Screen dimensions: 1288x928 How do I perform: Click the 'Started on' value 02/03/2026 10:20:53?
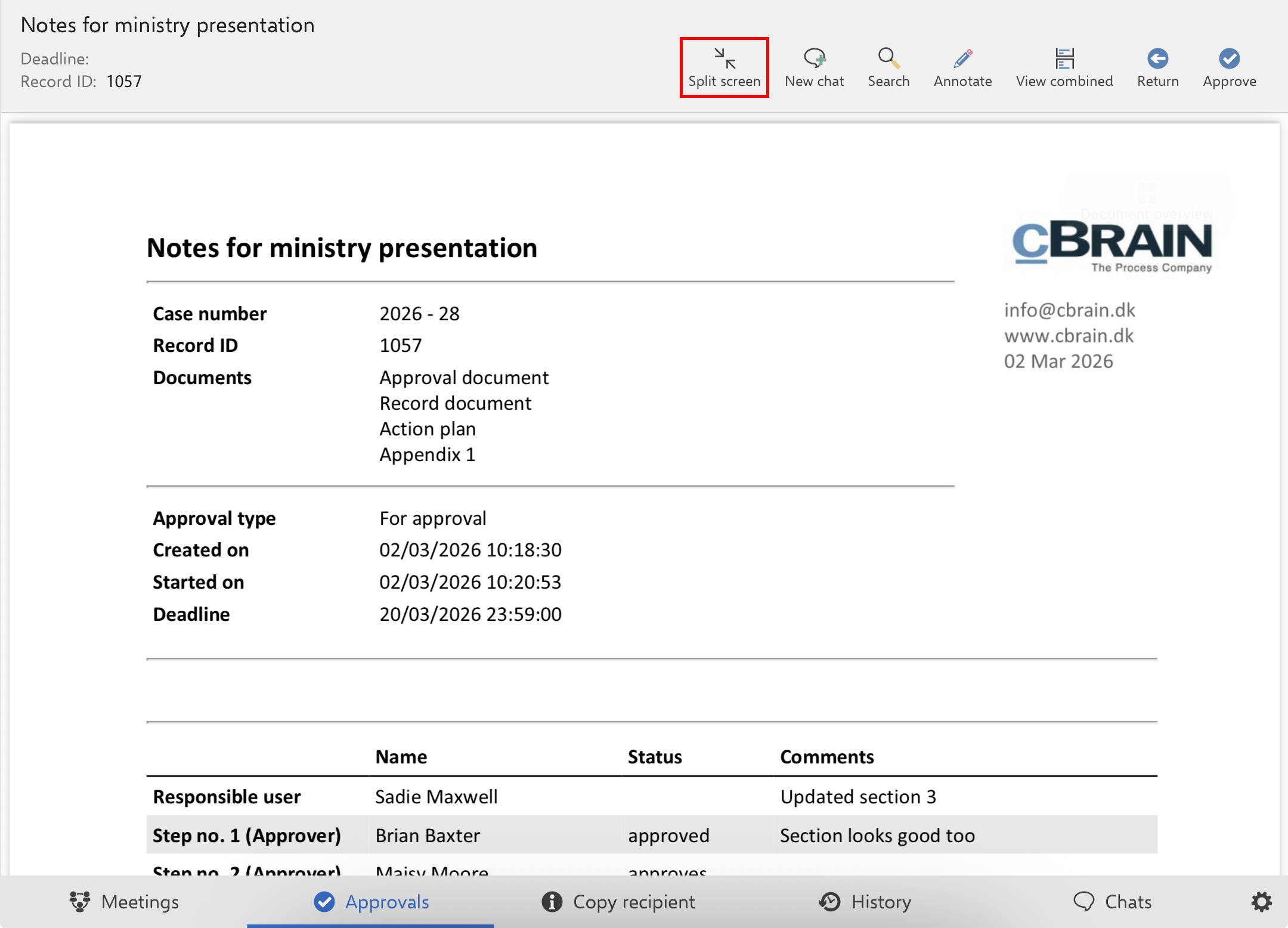[x=470, y=582]
